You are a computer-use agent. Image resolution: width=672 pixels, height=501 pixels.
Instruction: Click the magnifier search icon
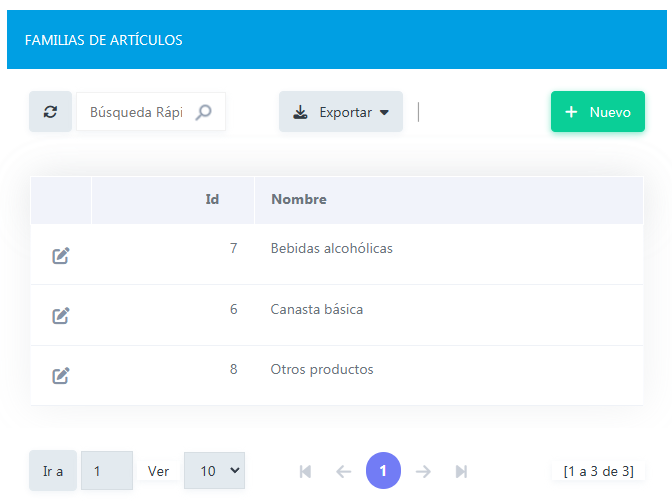tap(204, 112)
